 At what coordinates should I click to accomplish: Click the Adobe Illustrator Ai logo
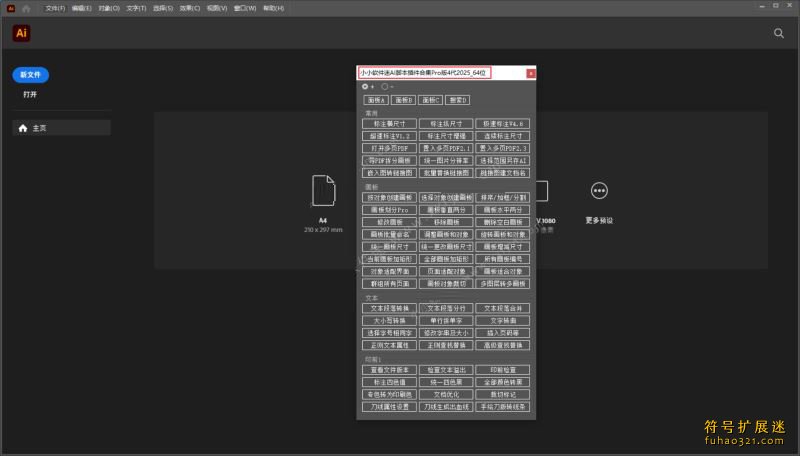pyautogui.click(x=21, y=33)
